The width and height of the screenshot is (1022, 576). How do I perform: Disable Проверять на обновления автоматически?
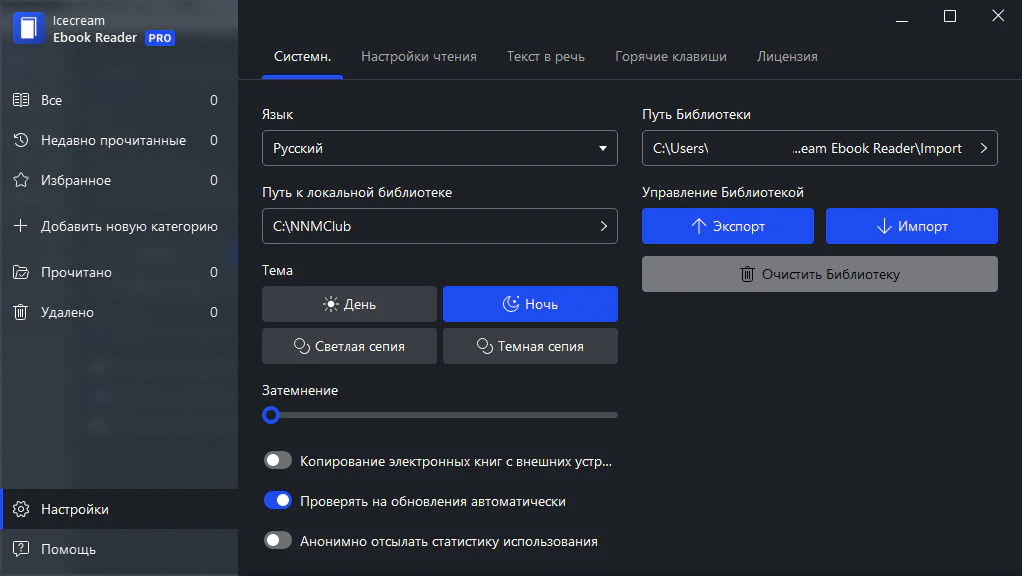pyautogui.click(x=278, y=500)
